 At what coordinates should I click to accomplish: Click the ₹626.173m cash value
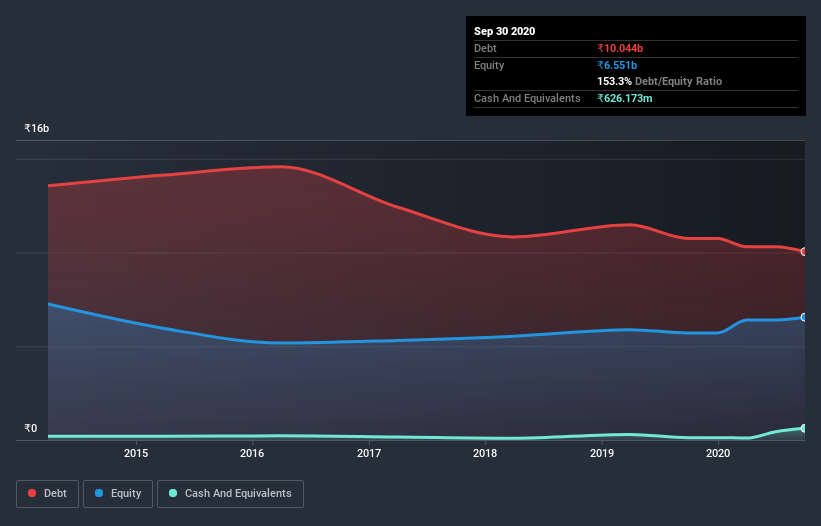[625, 98]
